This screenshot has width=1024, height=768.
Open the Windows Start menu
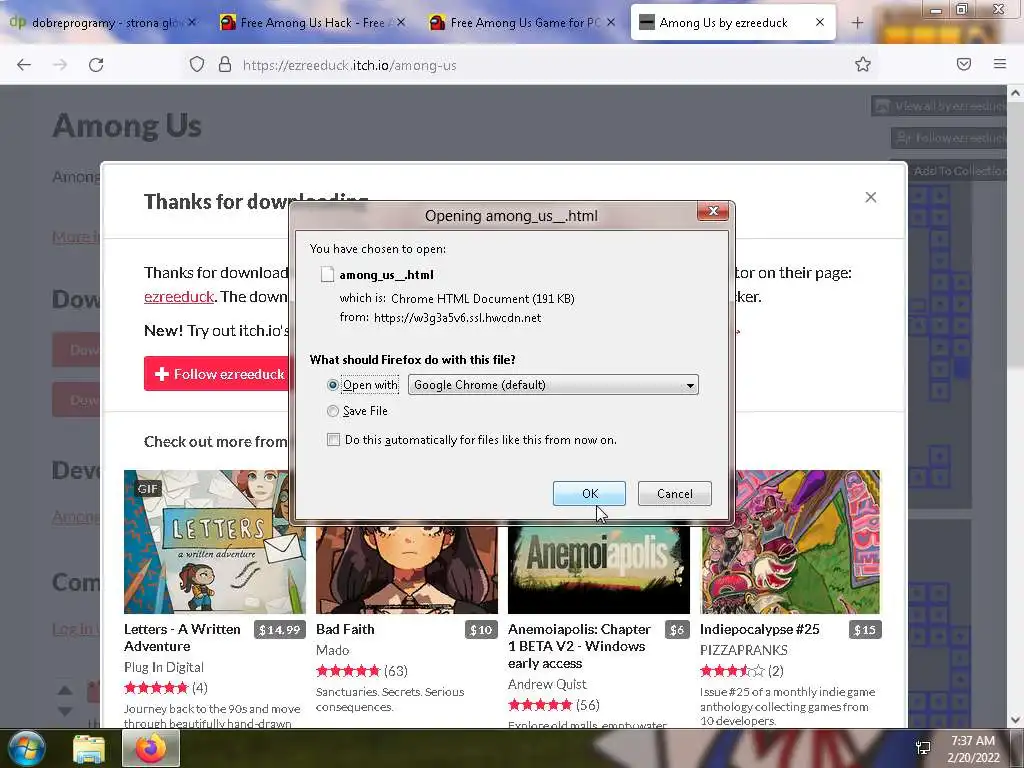tap(26, 748)
